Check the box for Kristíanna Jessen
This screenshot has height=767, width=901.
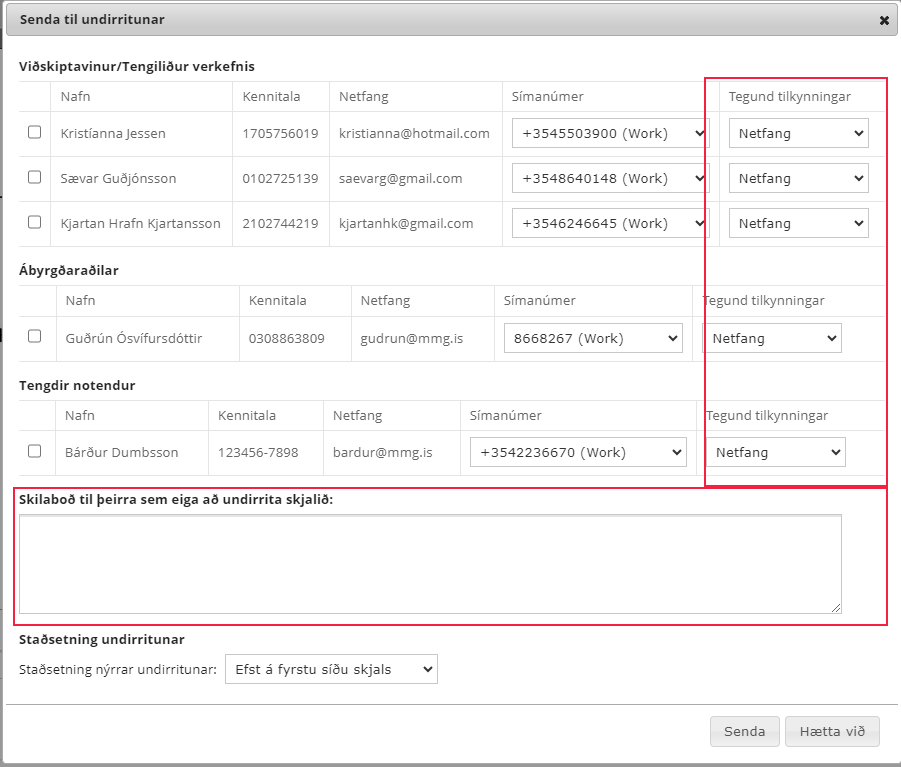tap(35, 132)
